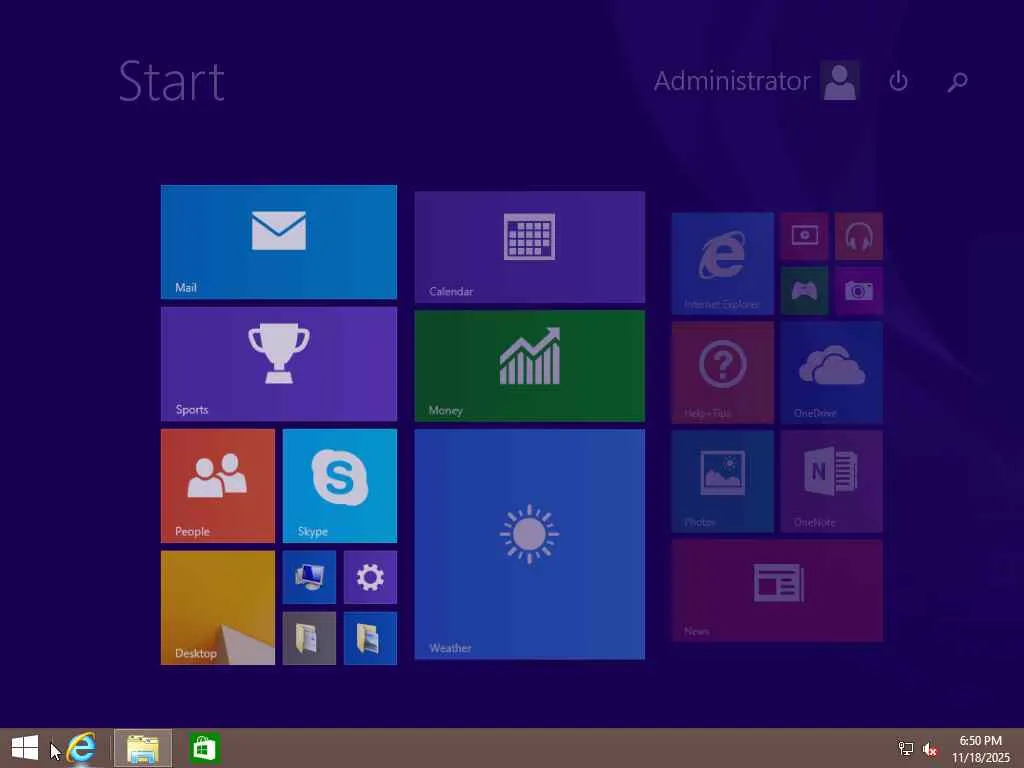Launch Internet Explorer from the taskbar
Viewport: 1024px width, 768px height.
tap(82, 748)
